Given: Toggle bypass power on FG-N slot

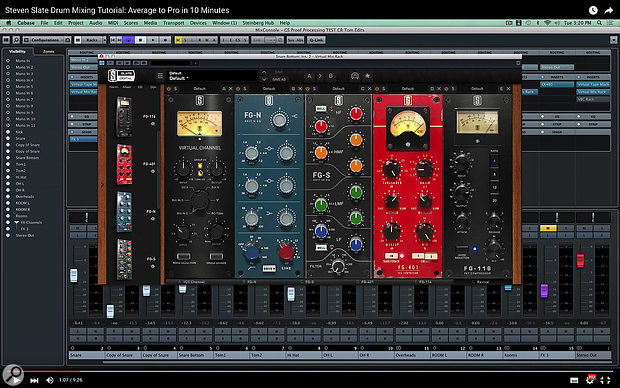Looking at the screenshot, I should pos(238,89).
